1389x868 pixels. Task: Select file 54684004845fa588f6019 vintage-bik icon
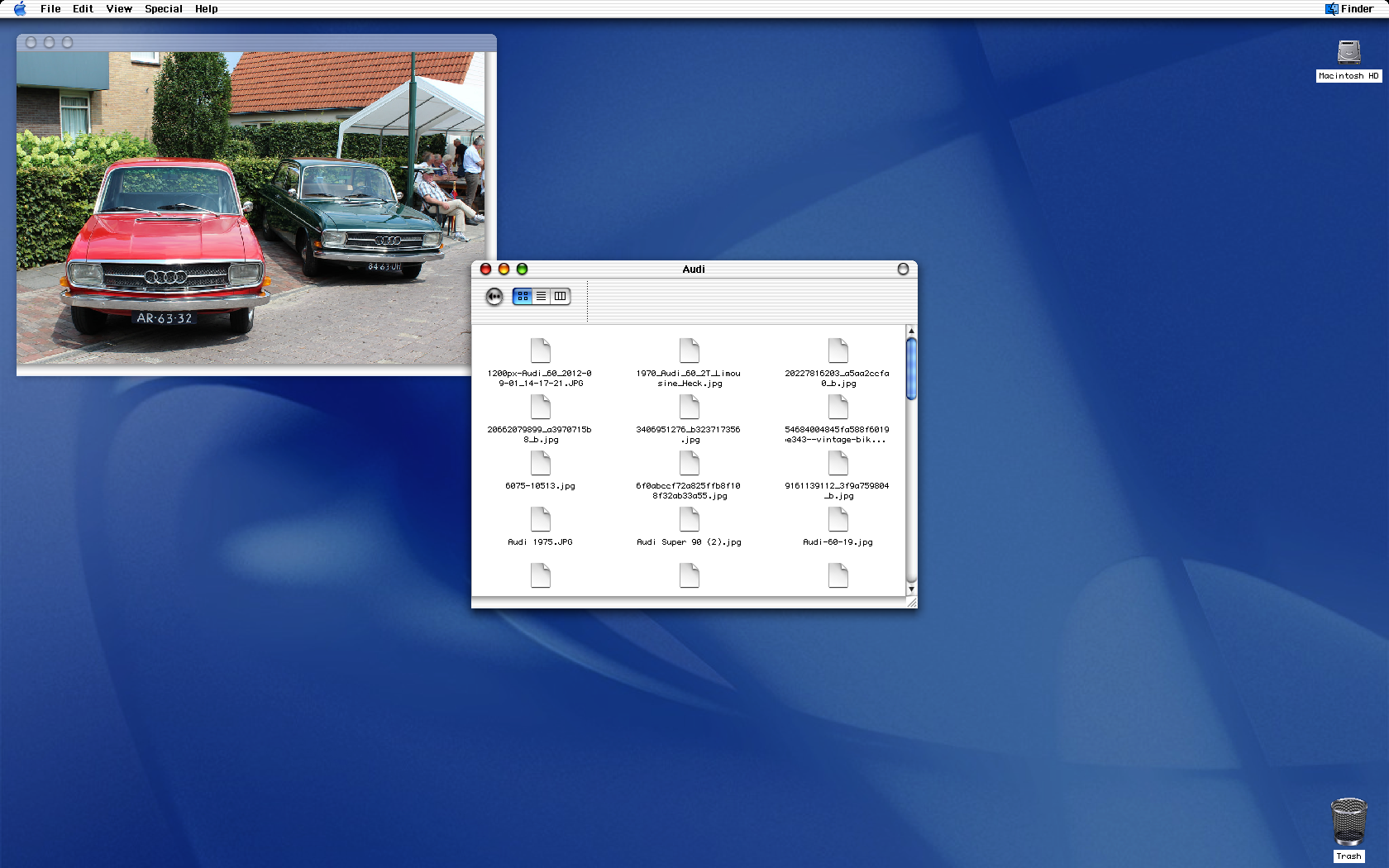[x=838, y=407]
